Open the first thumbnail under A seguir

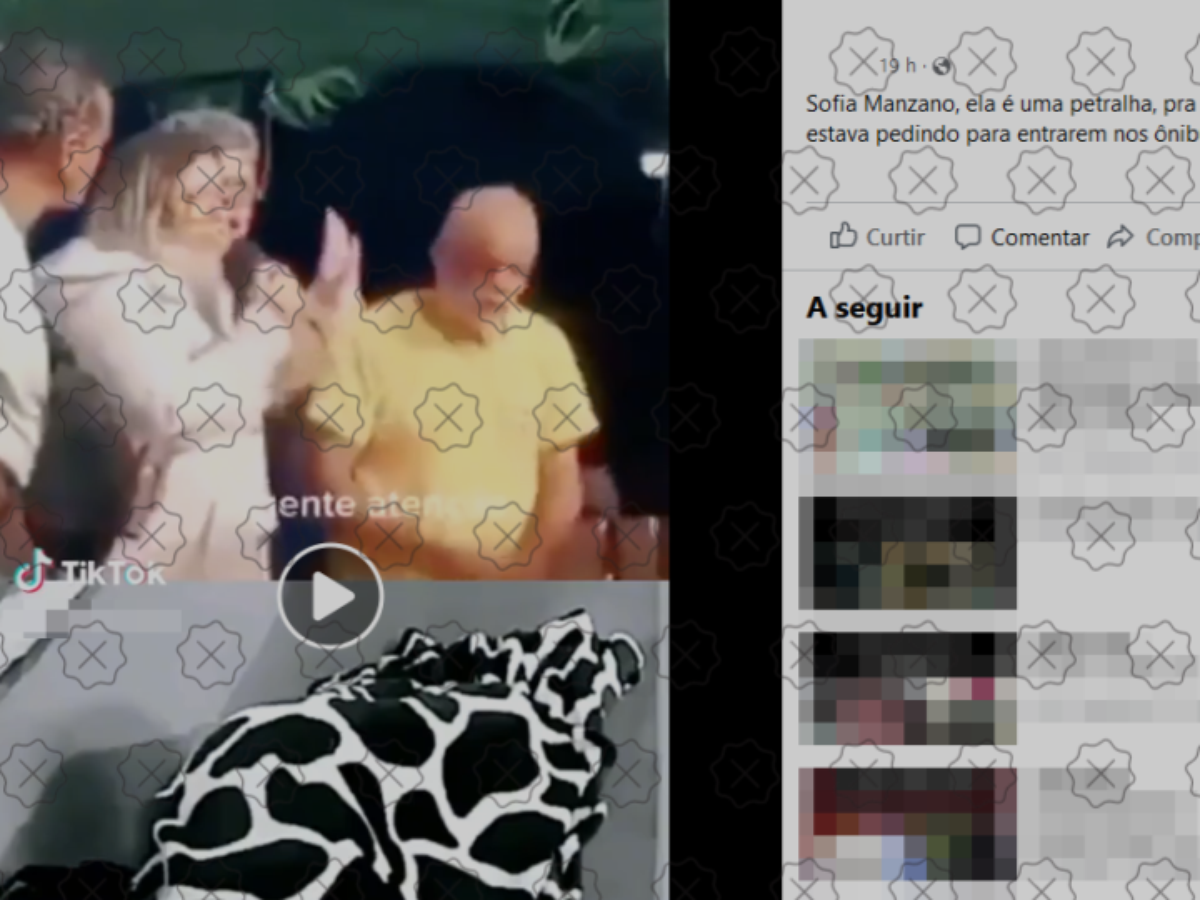907,406
